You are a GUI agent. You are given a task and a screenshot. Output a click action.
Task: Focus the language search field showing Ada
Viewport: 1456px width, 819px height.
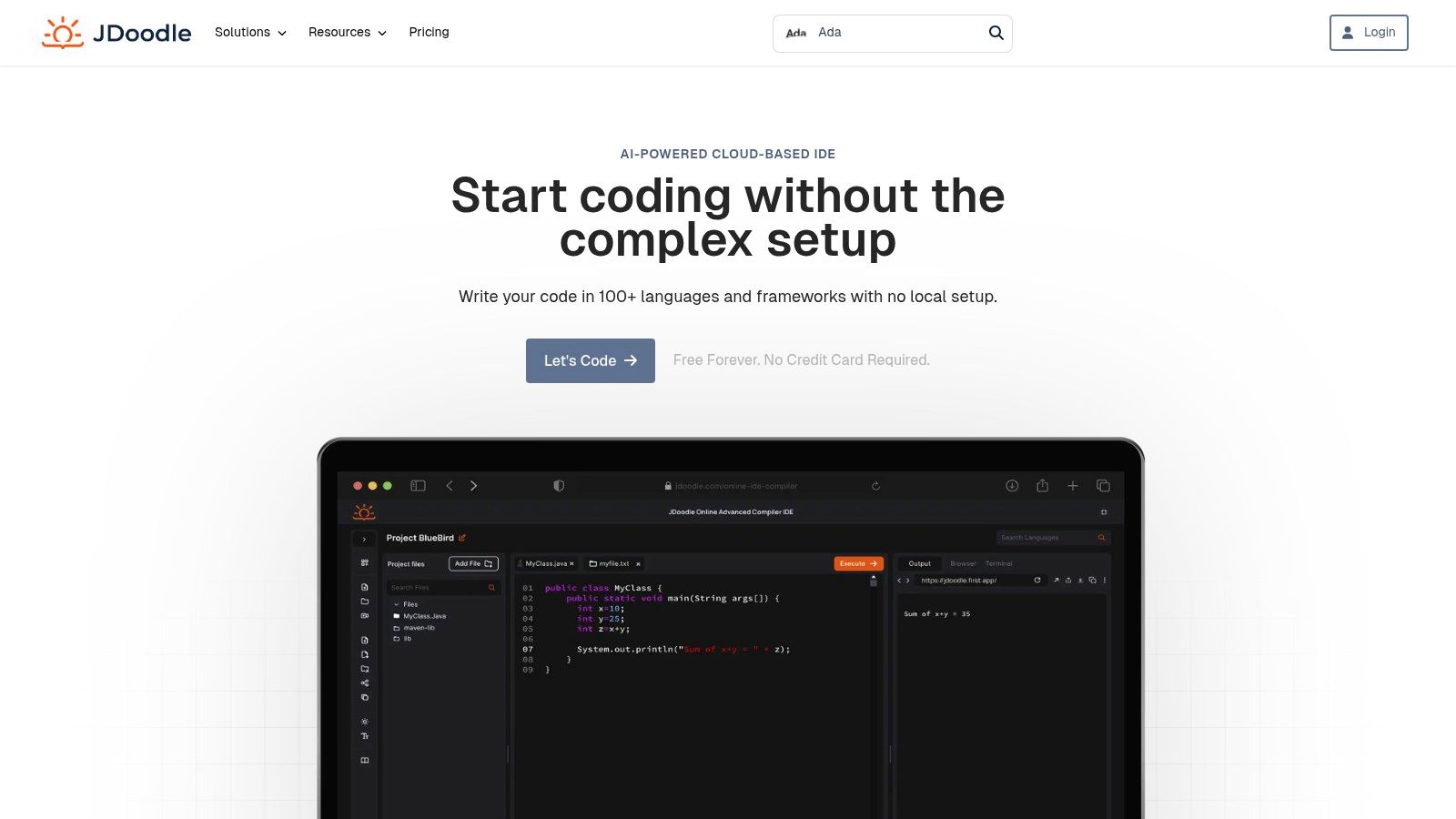pyautogui.click(x=893, y=34)
